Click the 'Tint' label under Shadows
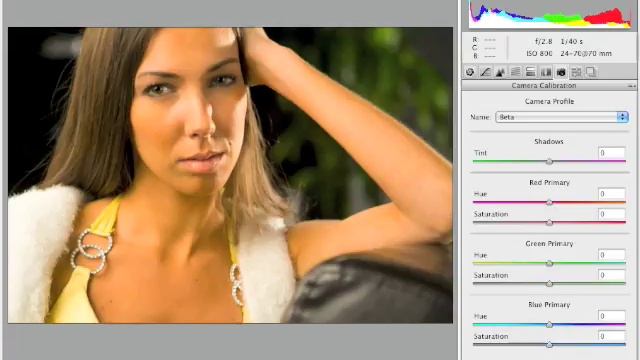 point(480,153)
